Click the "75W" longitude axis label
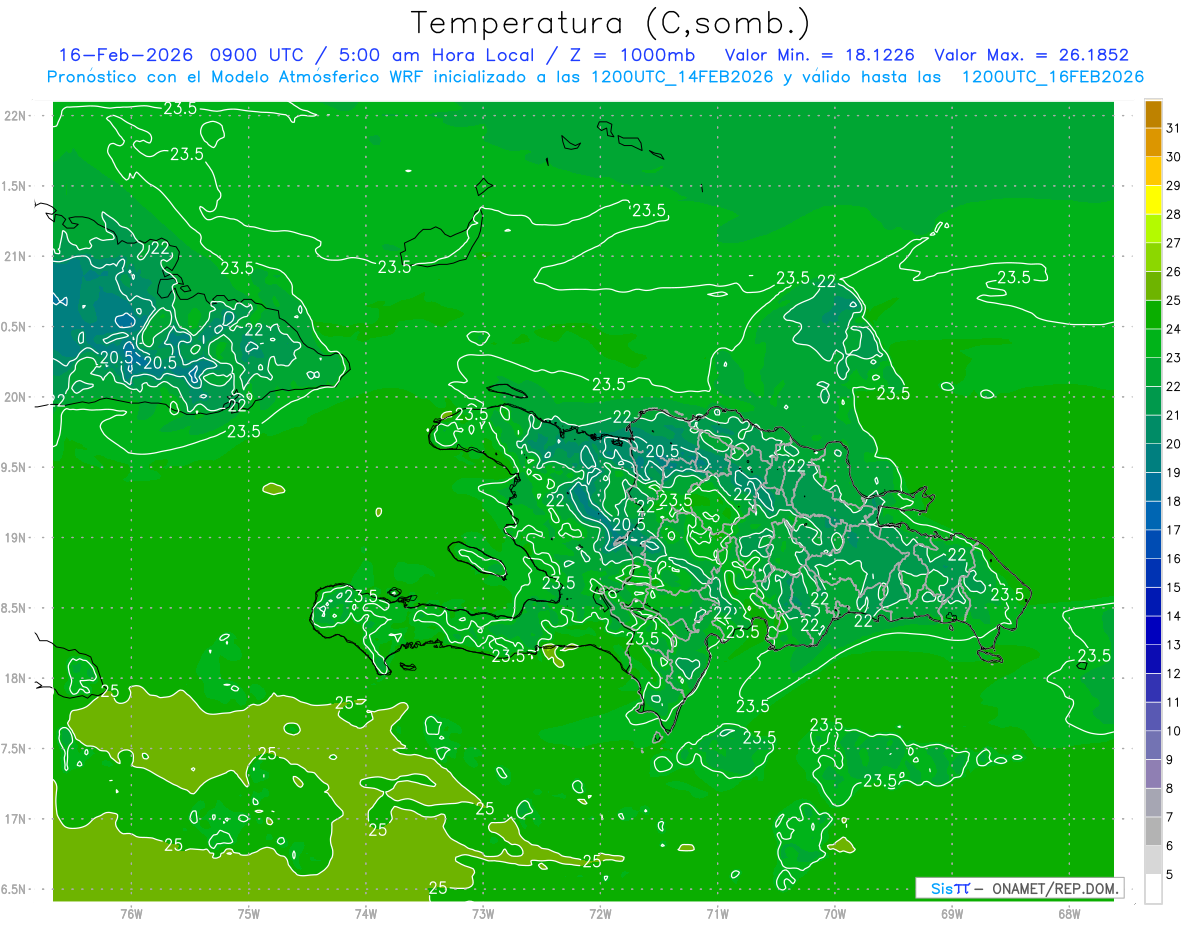This screenshot has width=1200, height=927. pos(249,914)
